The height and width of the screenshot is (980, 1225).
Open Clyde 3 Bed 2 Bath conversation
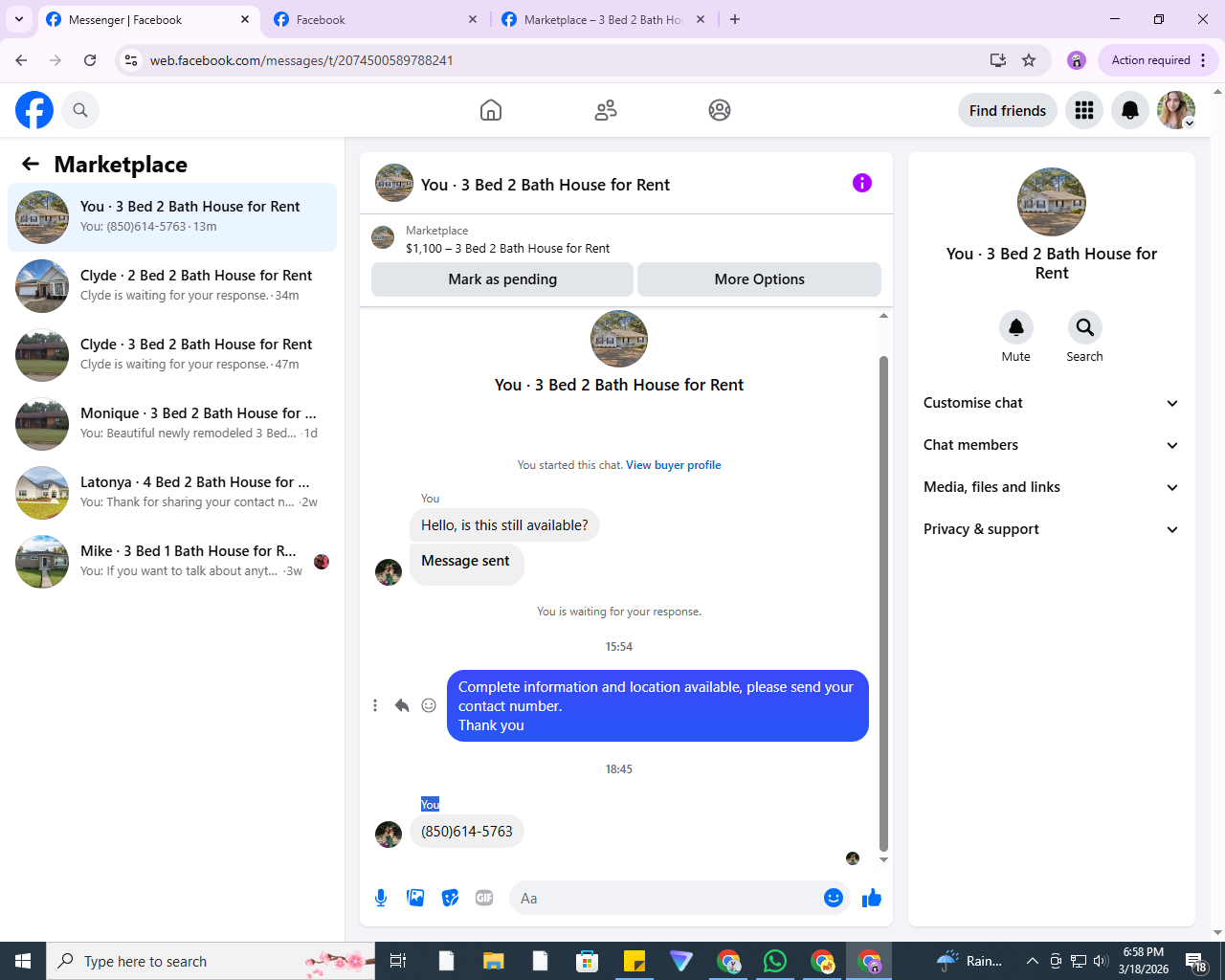coord(172,355)
